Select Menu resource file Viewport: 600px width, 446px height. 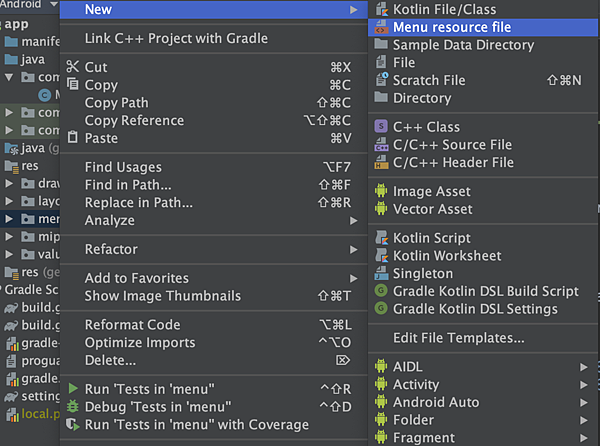(x=483, y=27)
